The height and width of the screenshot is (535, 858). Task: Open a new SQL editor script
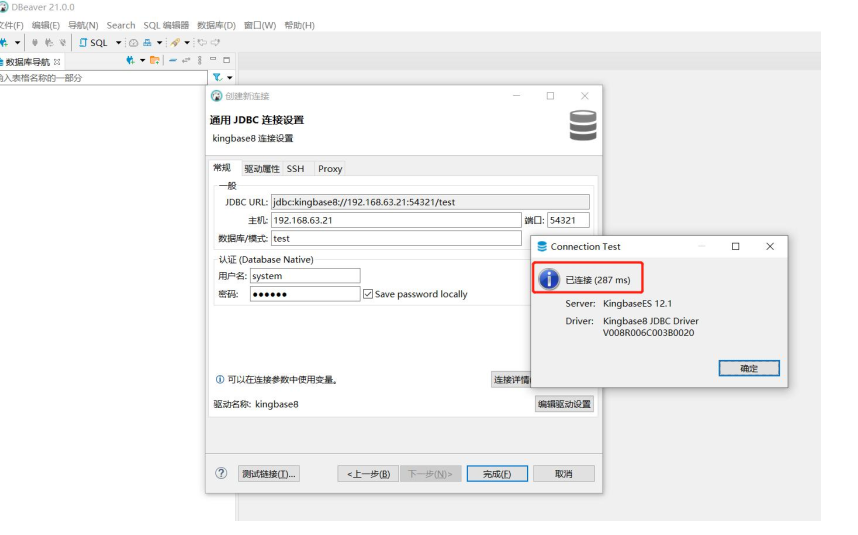coord(94,43)
